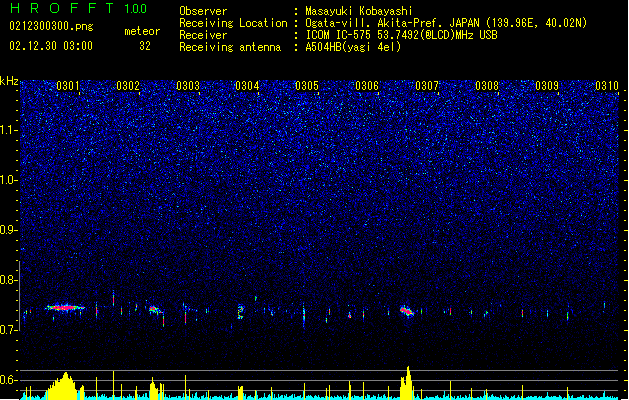Image resolution: width=629 pixels, height=400 pixels.
Task: Click the 0301 time marker
Action: tap(68, 85)
